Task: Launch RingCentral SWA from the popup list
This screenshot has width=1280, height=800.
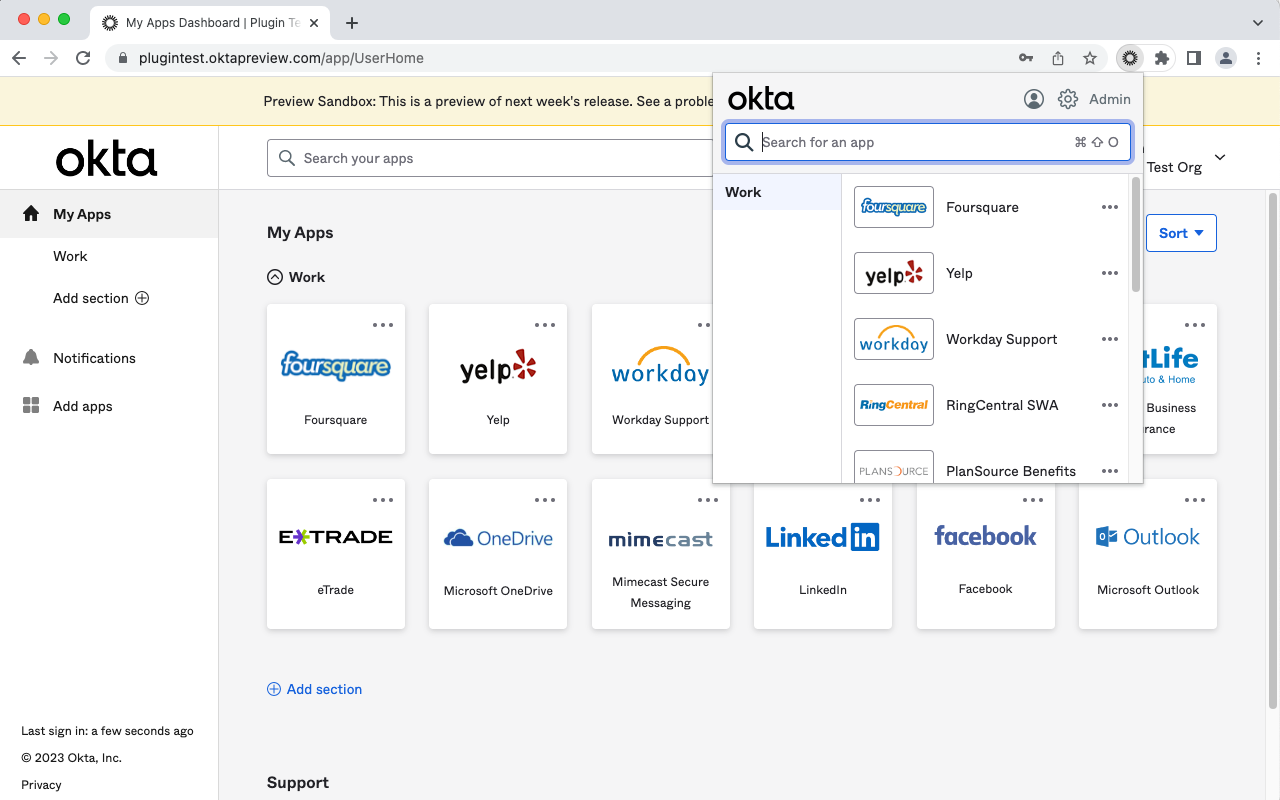Action: point(1002,405)
